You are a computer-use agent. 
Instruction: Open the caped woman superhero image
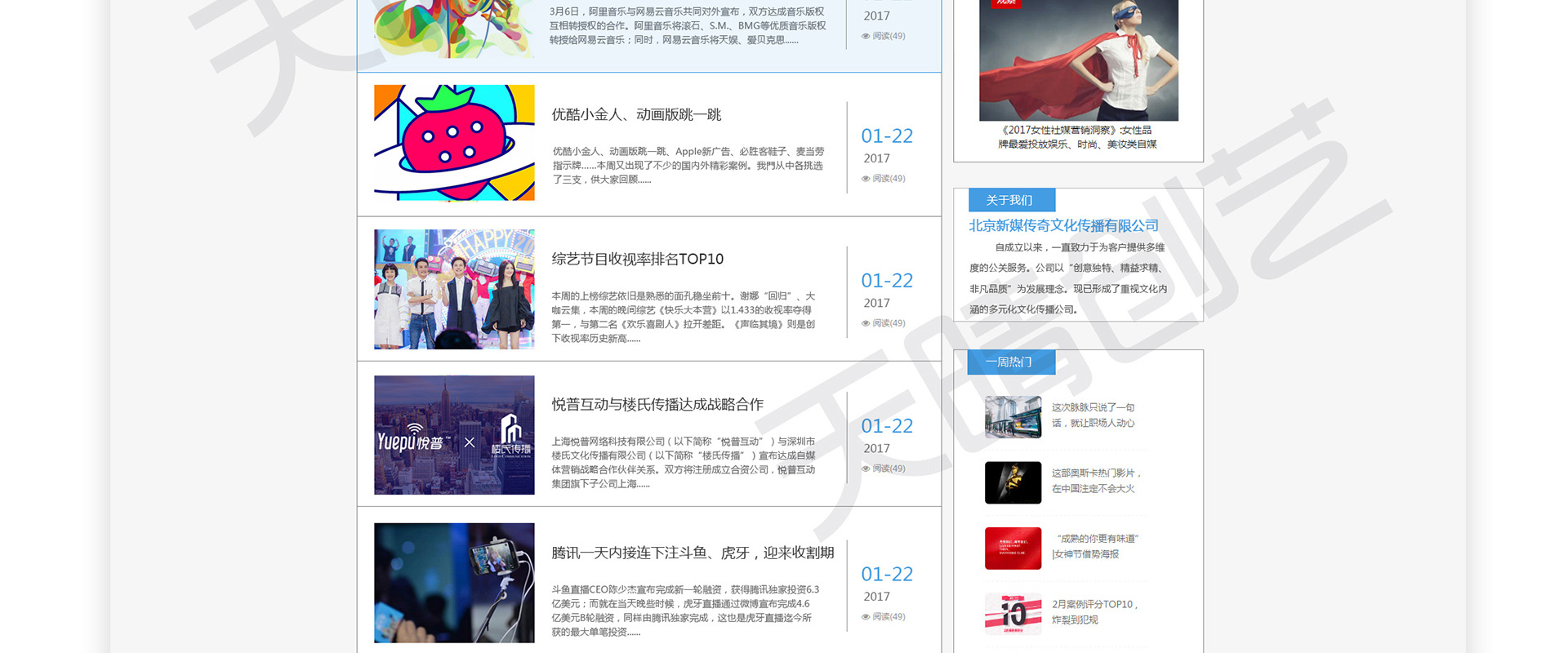1078,61
